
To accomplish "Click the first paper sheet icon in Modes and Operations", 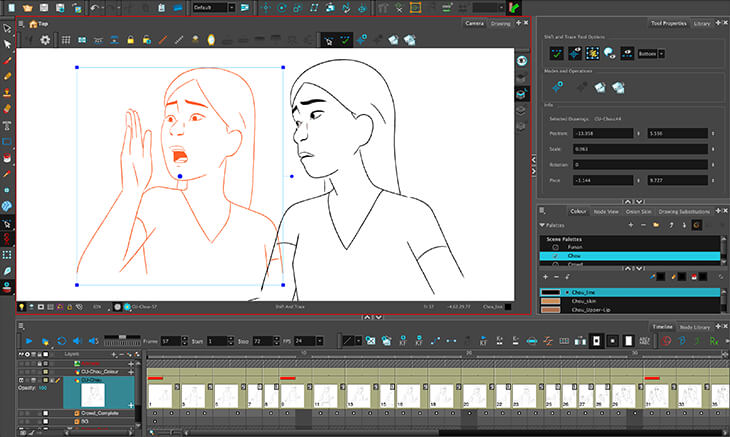I will [600, 87].
